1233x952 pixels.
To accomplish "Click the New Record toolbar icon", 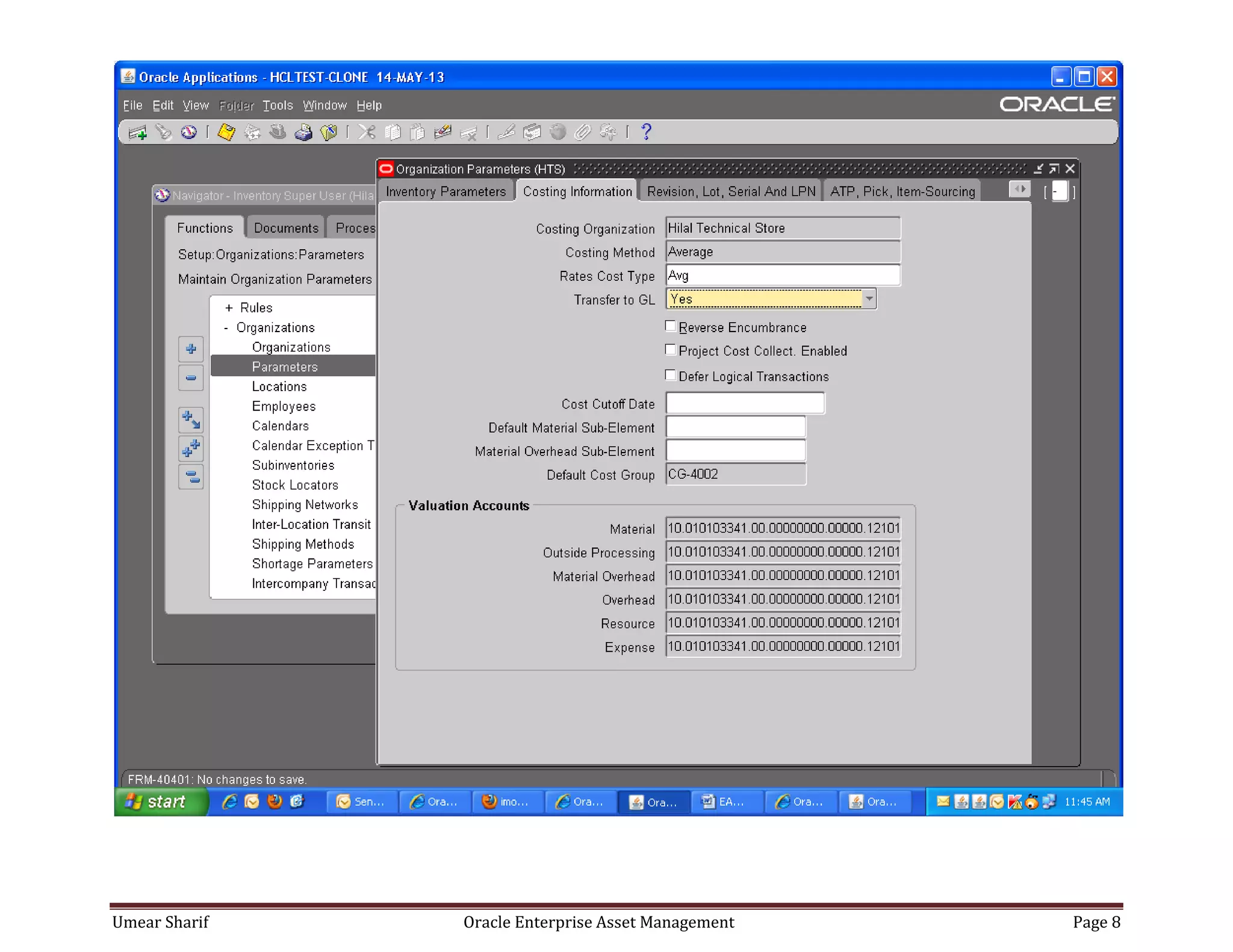I will pos(137,132).
